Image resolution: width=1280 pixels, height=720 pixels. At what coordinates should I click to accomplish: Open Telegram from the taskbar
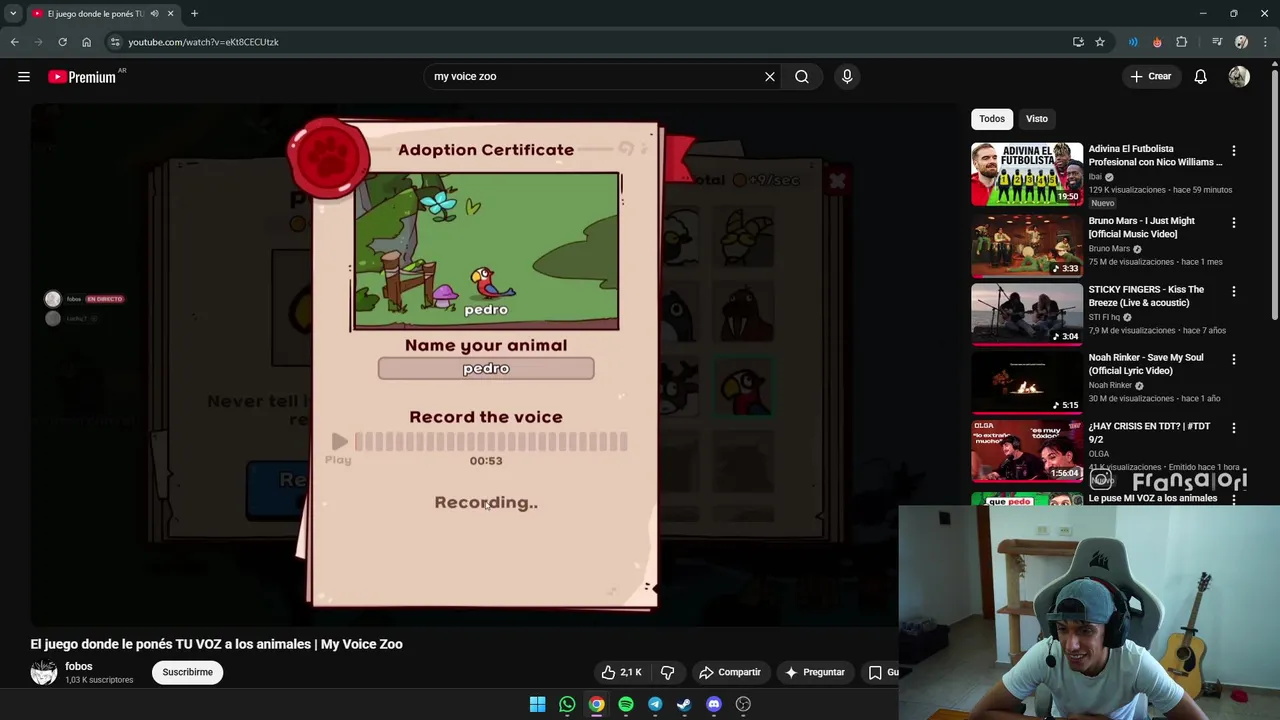pos(655,704)
